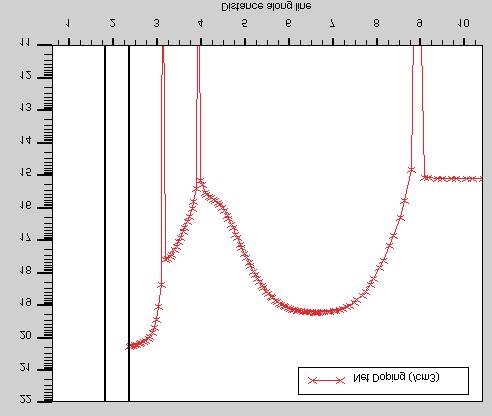Image resolution: width=492 pixels, height=416 pixels.
Task: Click the 'Distance along line' axis title
Action: coord(266,6)
